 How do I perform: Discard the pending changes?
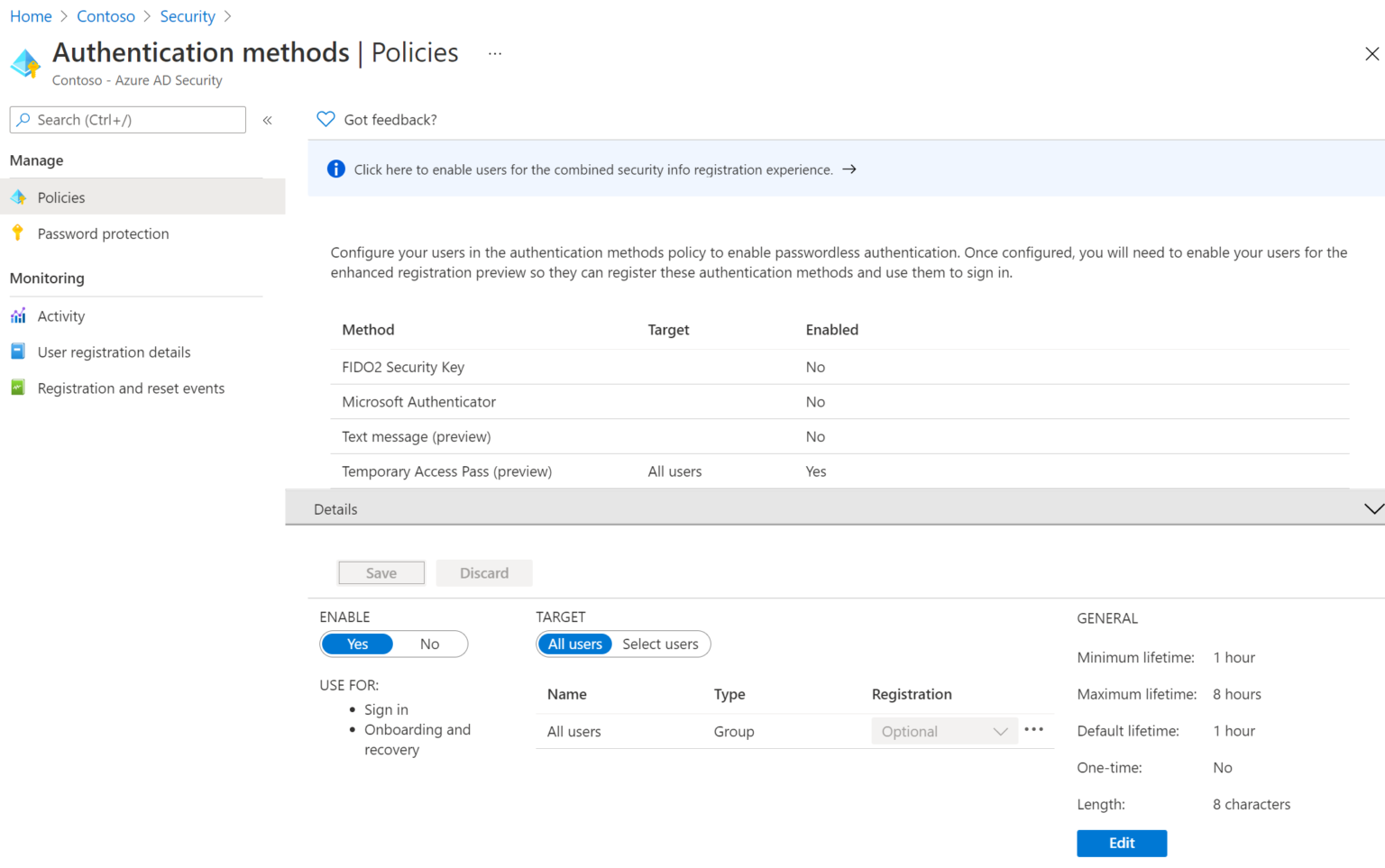click(484, 572)
